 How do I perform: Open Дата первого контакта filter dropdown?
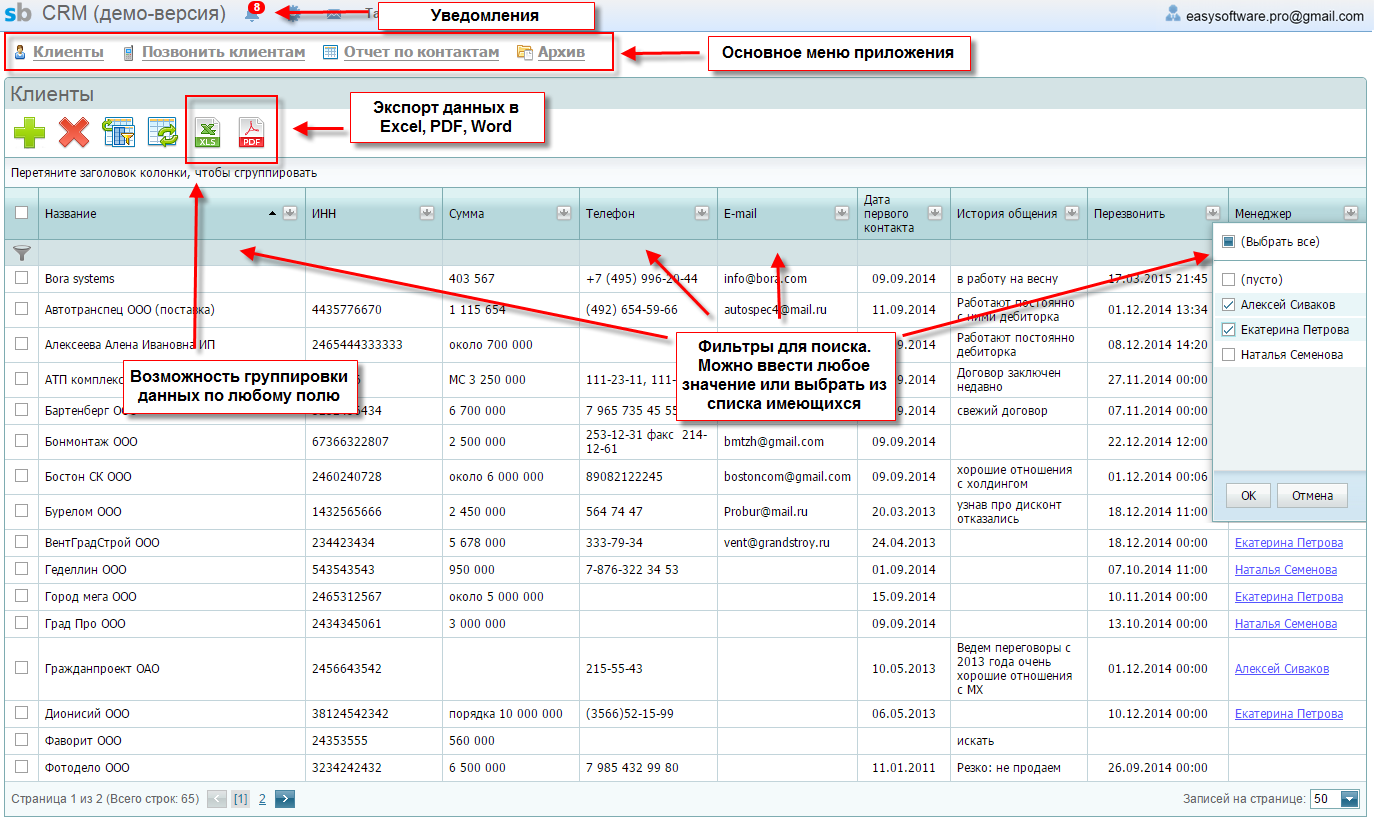pos(935,212)
